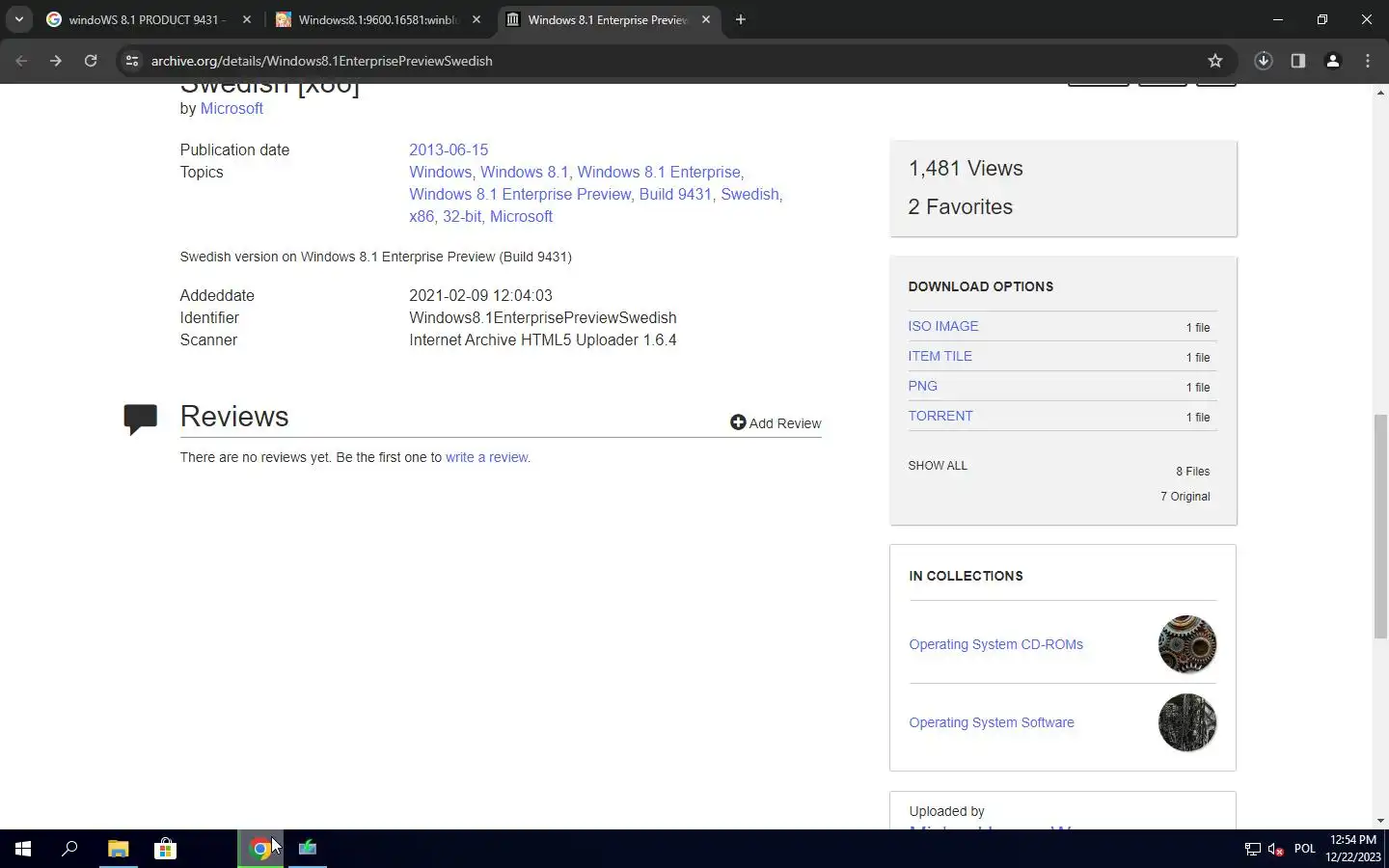Click the network tray icon

pos(1252,849)
